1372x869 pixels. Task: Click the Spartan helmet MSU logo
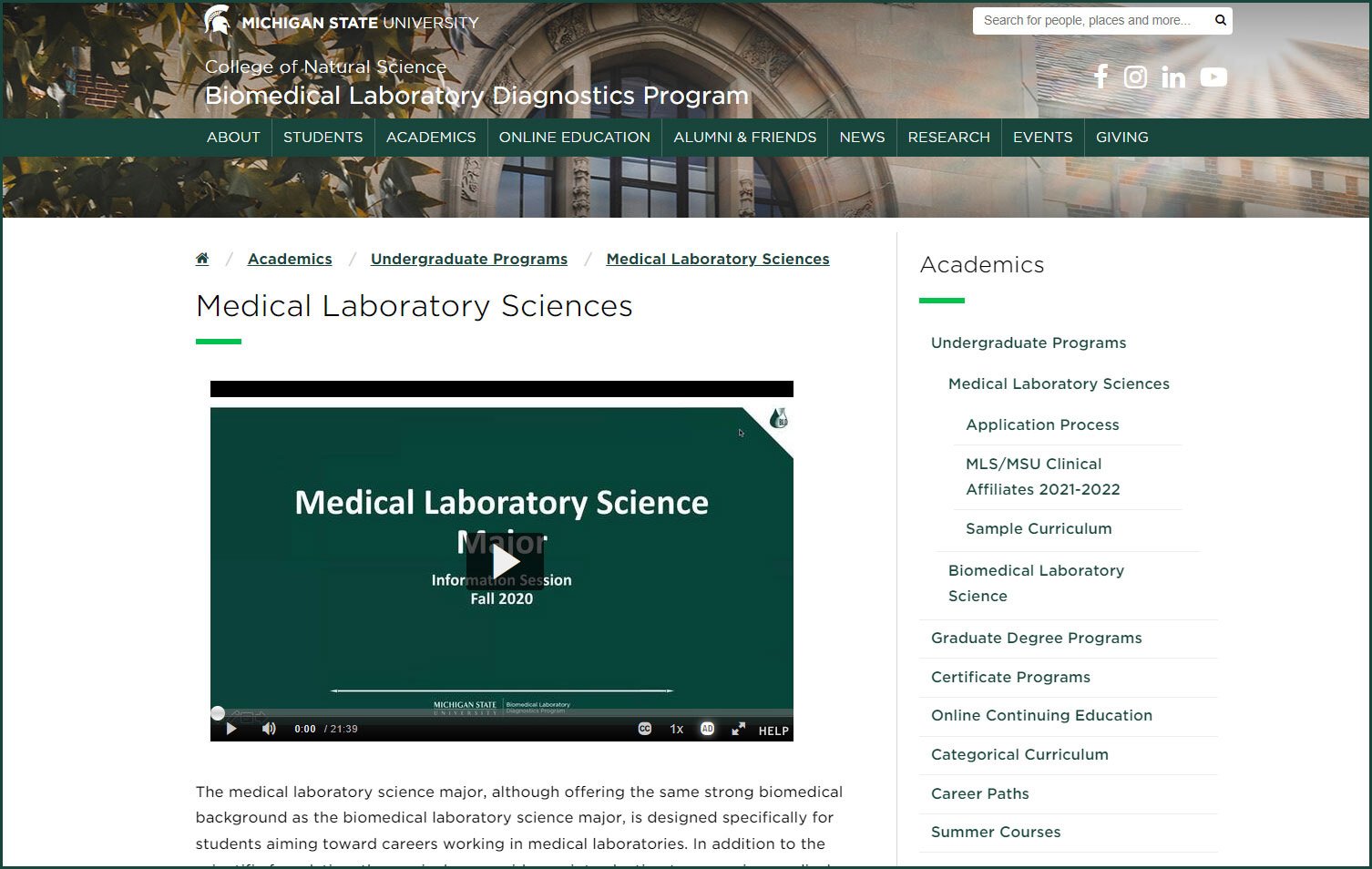click(x=217, y=20)
